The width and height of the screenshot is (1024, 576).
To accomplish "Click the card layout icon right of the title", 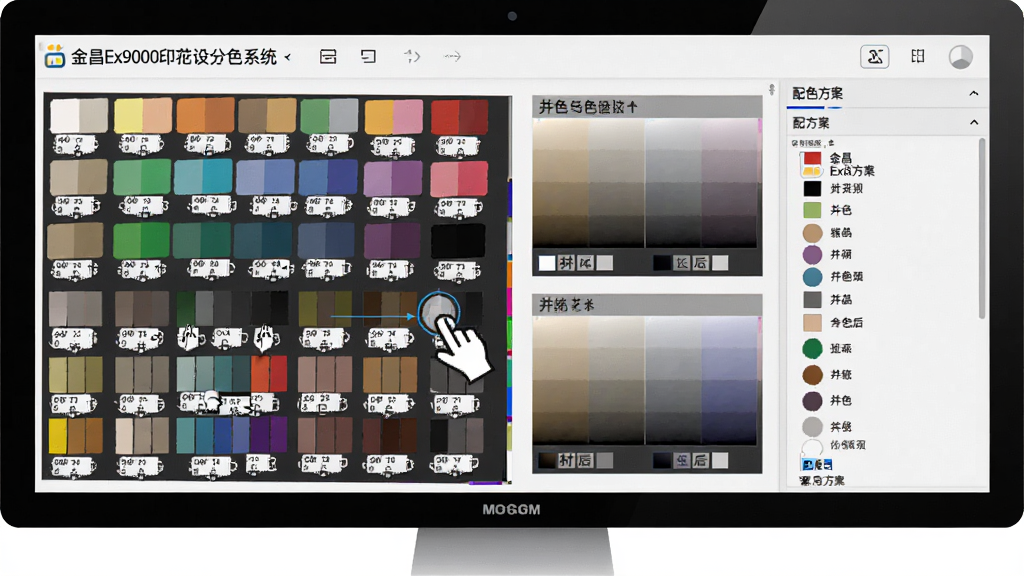I will (328, 57).
